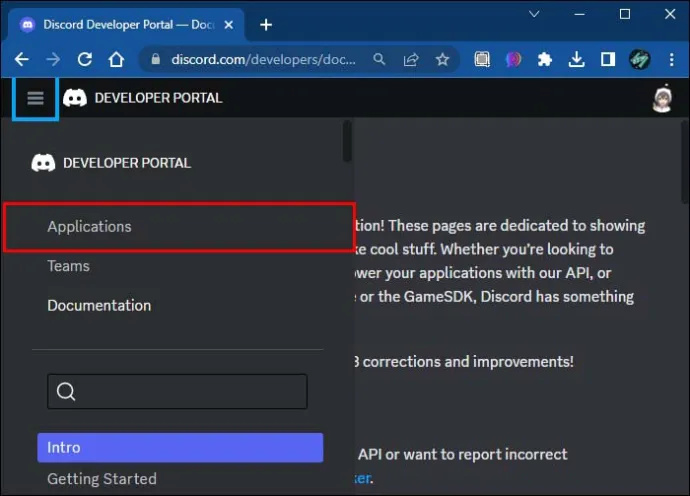Click the sidebar scrollbar thumb
The height and width of the screenshot is (496, 690).
tap(347, 141)
